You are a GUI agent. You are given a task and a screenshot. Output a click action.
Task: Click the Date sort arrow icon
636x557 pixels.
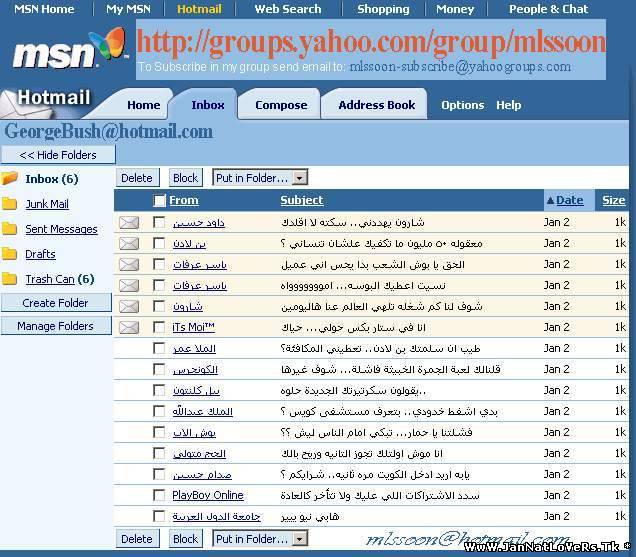pos(550,200)
